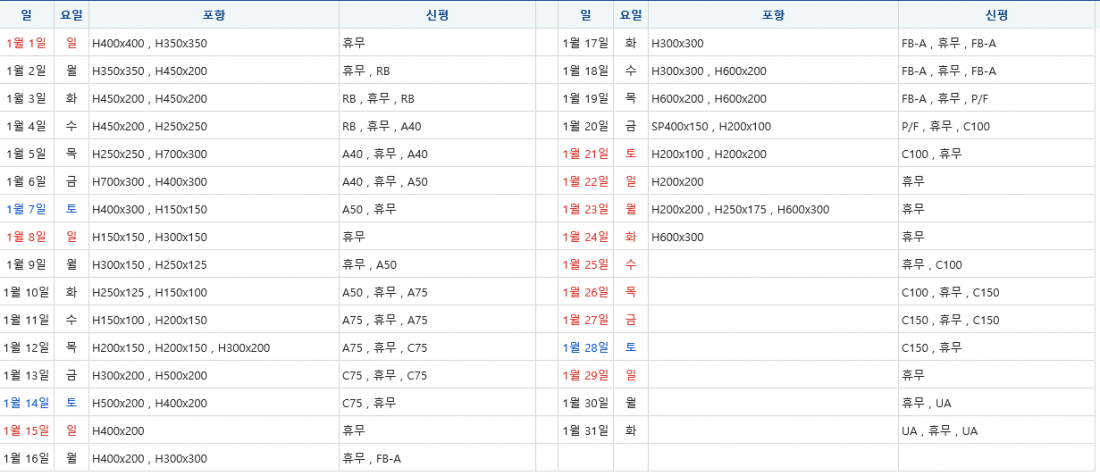Click the RB , 휴무 , A40 cell
Viewport: 1100px width, 476px height.
[381, 126]
